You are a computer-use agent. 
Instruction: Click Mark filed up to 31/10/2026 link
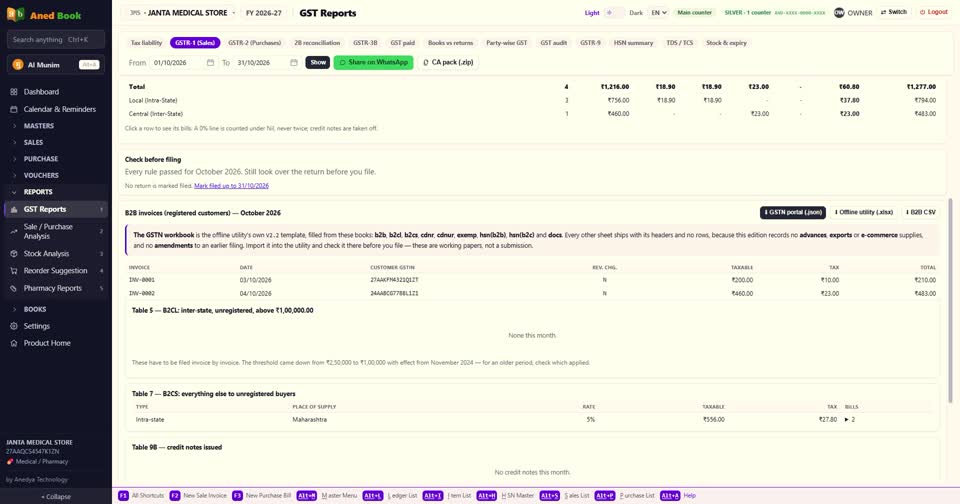[231, 186]
